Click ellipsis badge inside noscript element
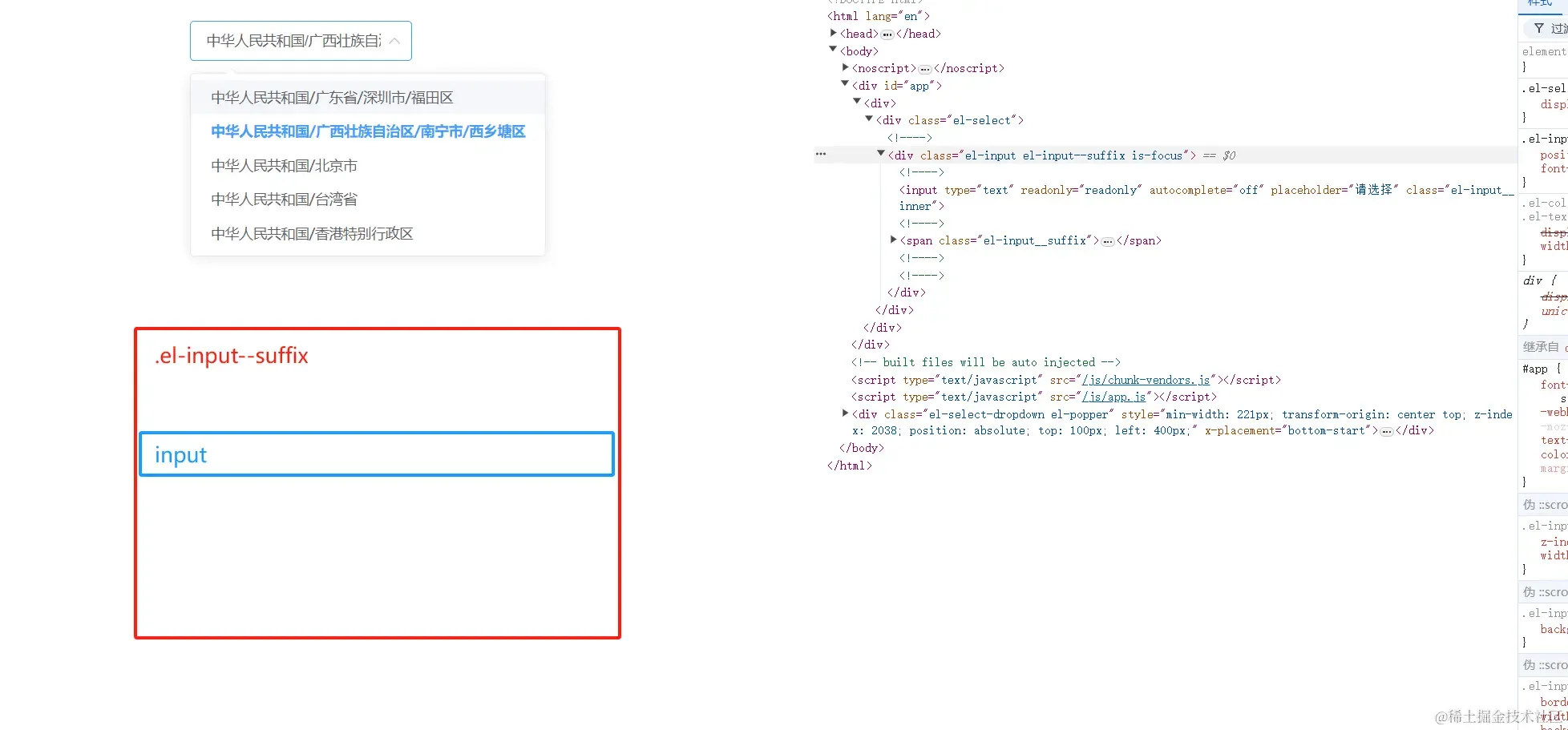The height and width of the screenshot is (730, 1568). [x=925, y=69]
